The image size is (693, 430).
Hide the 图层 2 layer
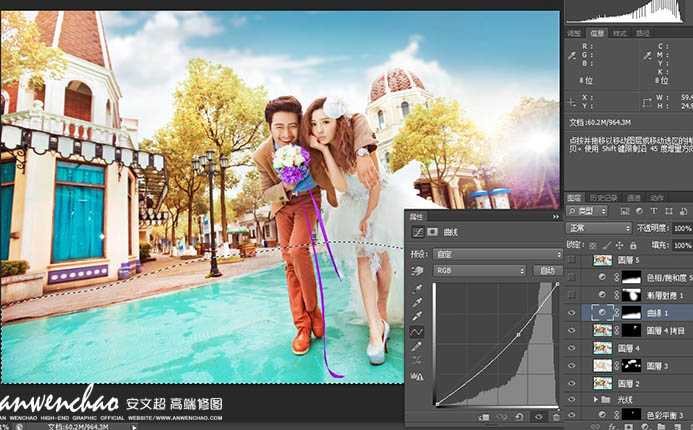pos(572,383)
